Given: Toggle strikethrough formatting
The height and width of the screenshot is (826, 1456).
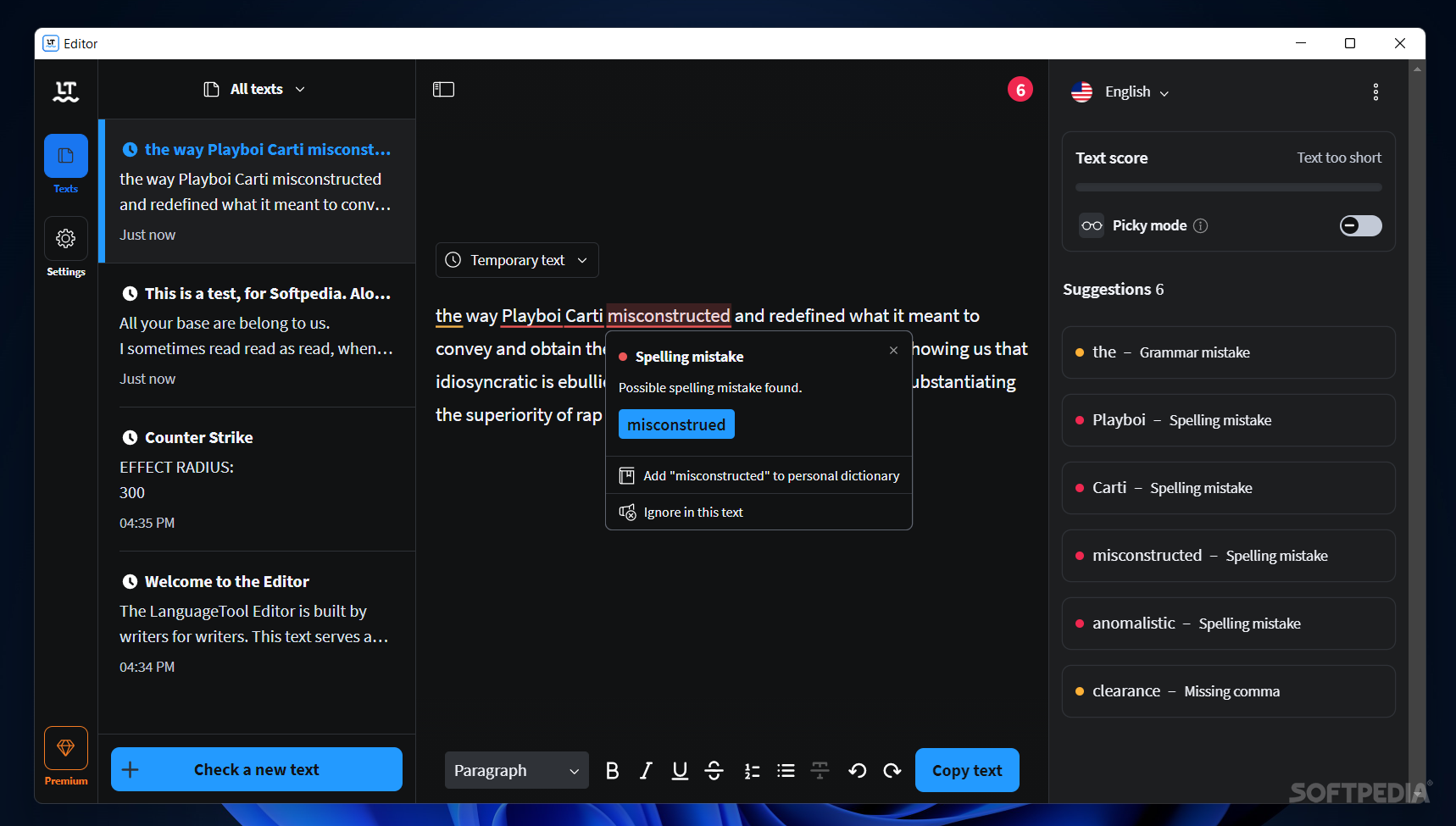Looking at the screenshot, I should (x=714, y=770).
